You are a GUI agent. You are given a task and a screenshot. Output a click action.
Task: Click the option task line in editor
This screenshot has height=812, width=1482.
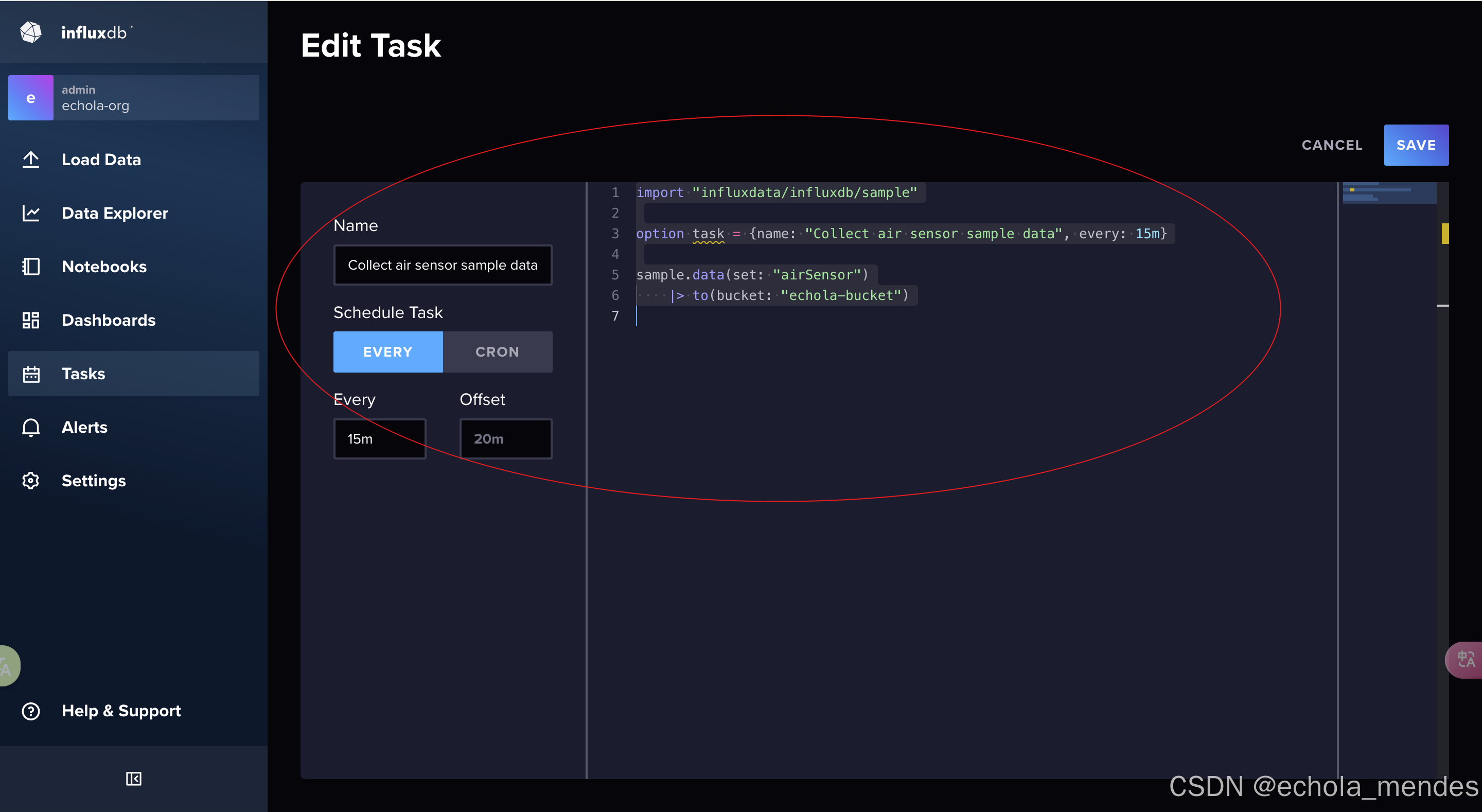[x=902, y=234]
